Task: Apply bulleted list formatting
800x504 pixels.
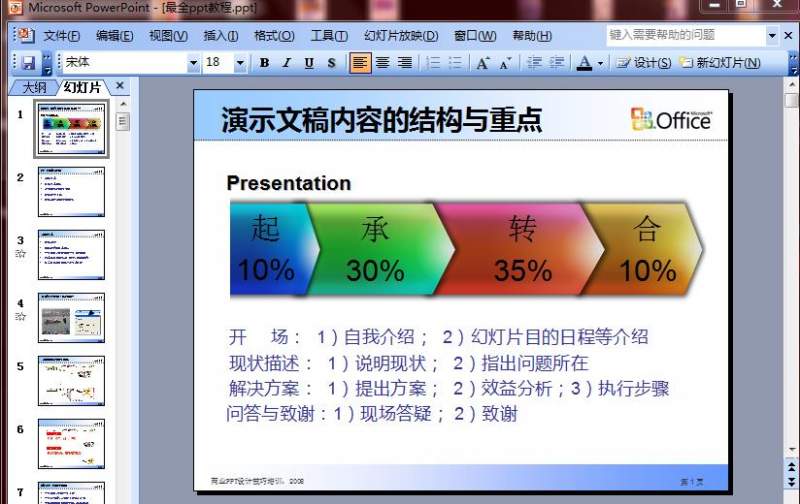Action: [x=455, y=63]
